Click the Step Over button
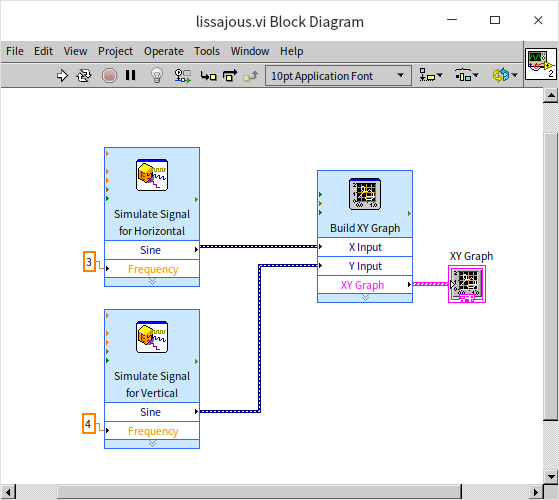 230,76
